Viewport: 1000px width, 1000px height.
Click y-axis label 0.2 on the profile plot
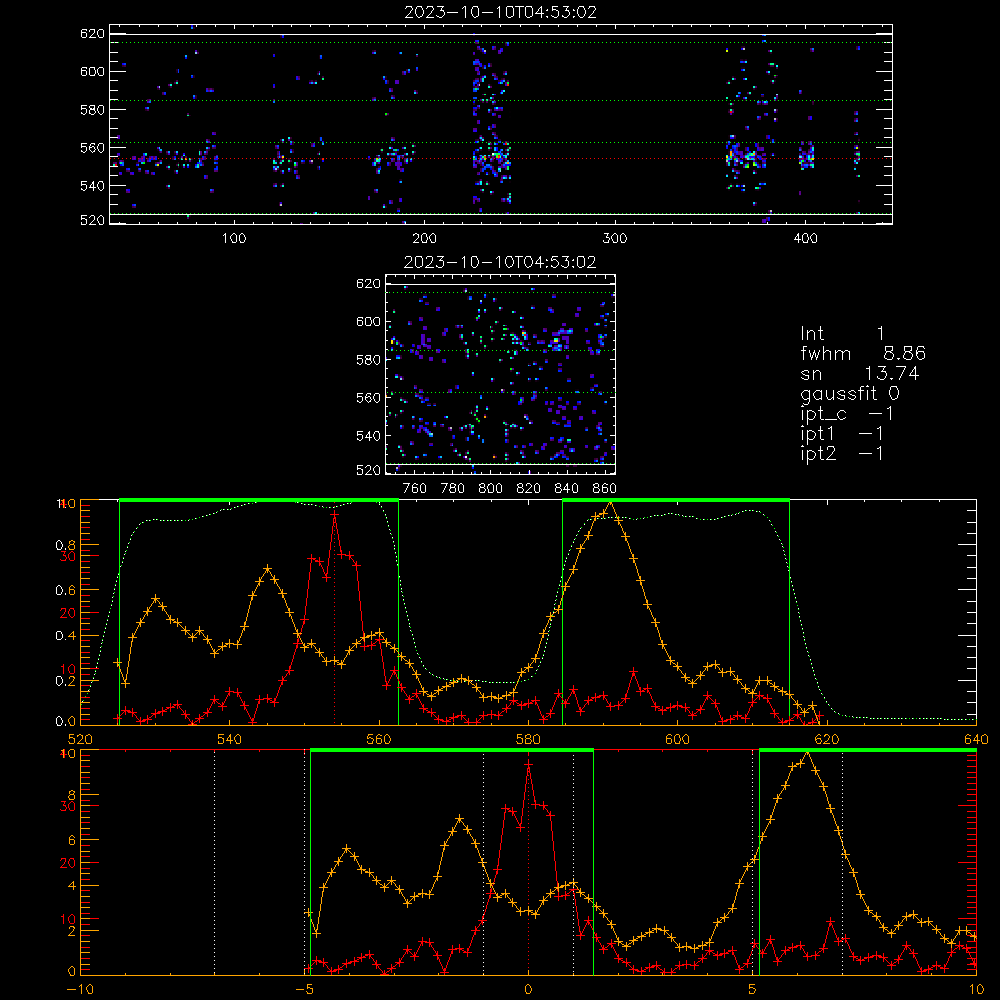click(66, 681)
